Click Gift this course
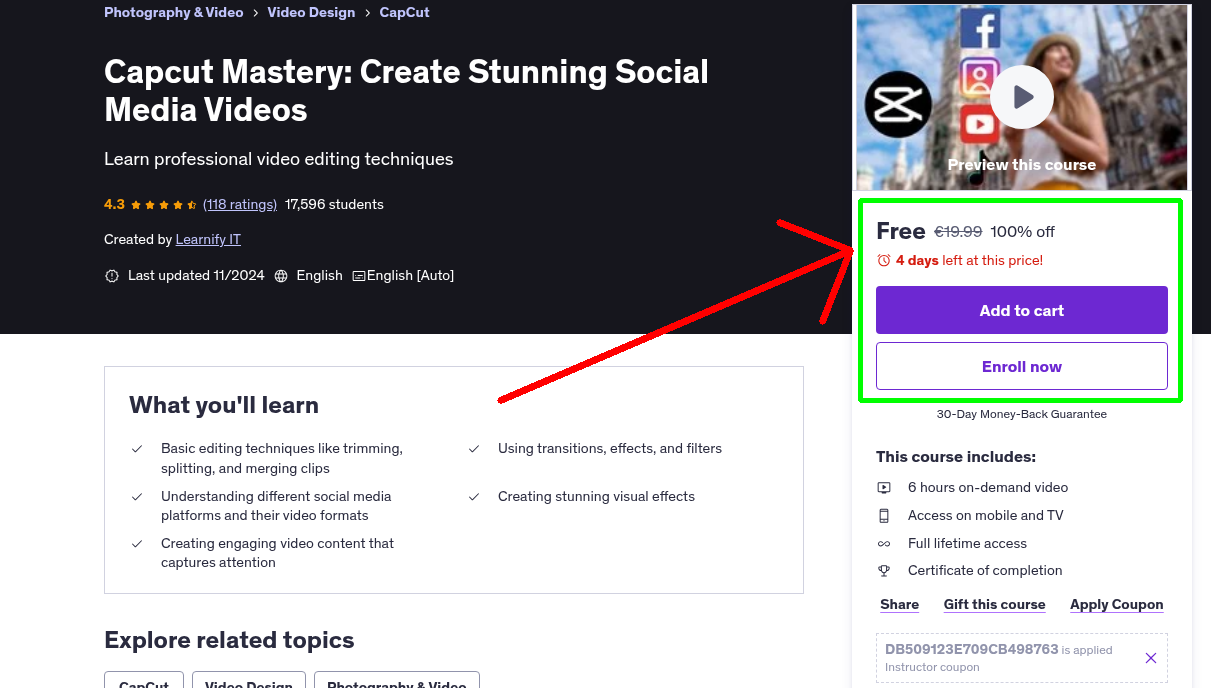Screen dimensions: 1211x688 [x=995, y=605]
